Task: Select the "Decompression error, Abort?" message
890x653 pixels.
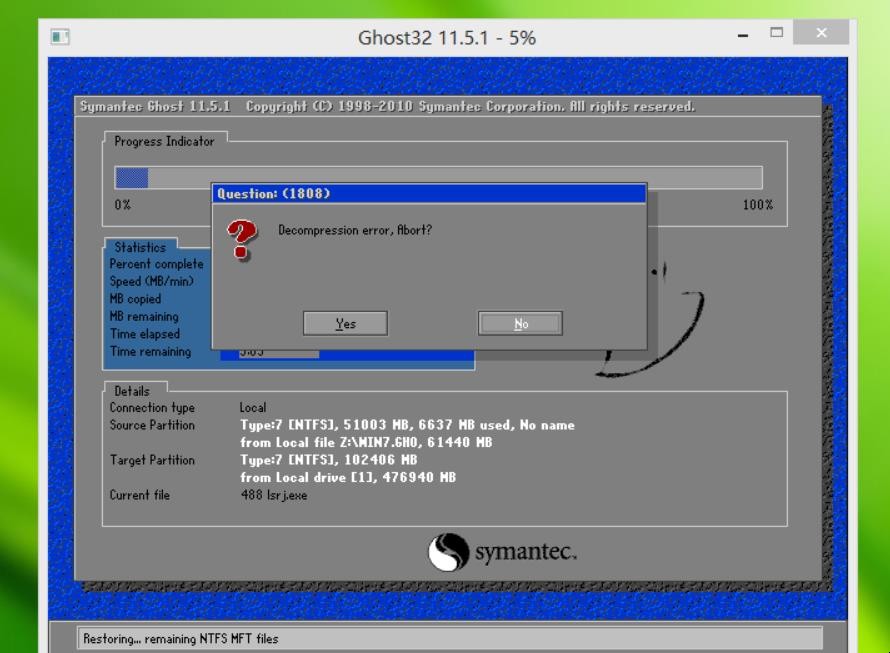Action: click(x=355, y=230)
